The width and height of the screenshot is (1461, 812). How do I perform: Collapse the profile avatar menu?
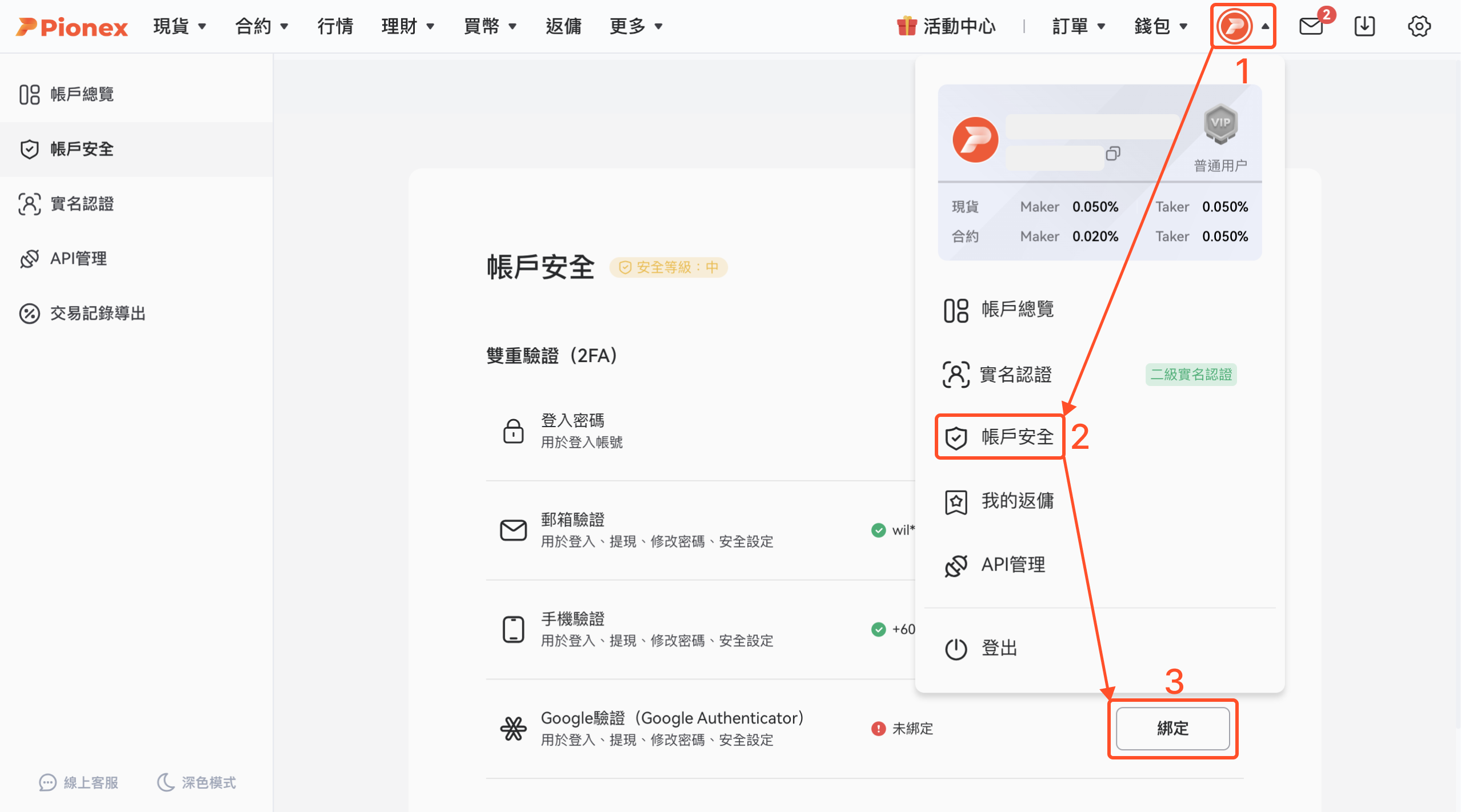[1243, 26]
